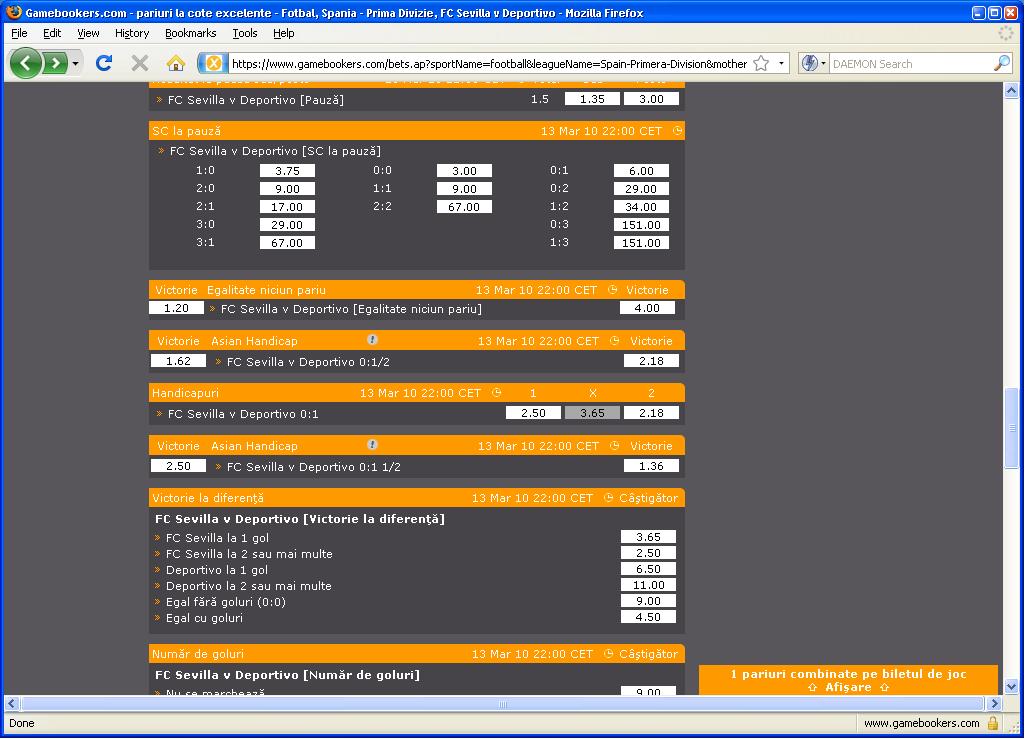1025x739 pixels.
Task: Click 'www.gamebookers.com' in the status bar
Action: 922,723
